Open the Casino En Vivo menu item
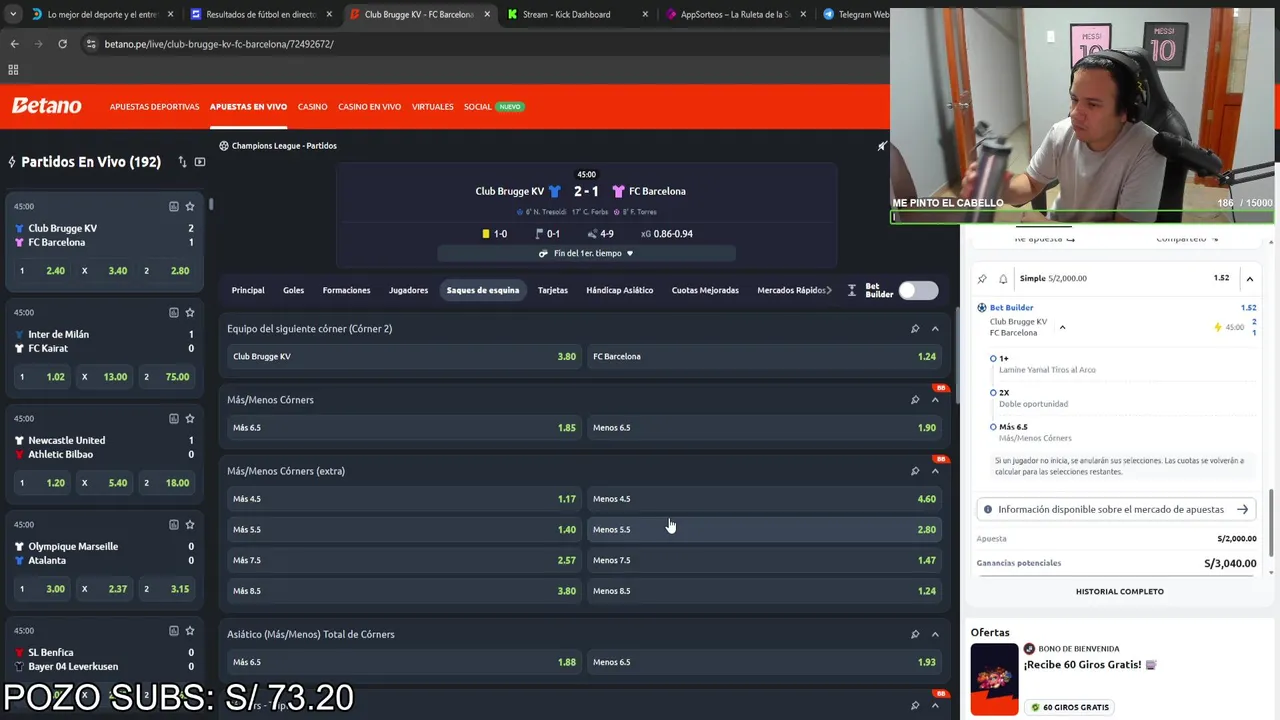This screenshot has width=1280, height=720. coord(369,107)
